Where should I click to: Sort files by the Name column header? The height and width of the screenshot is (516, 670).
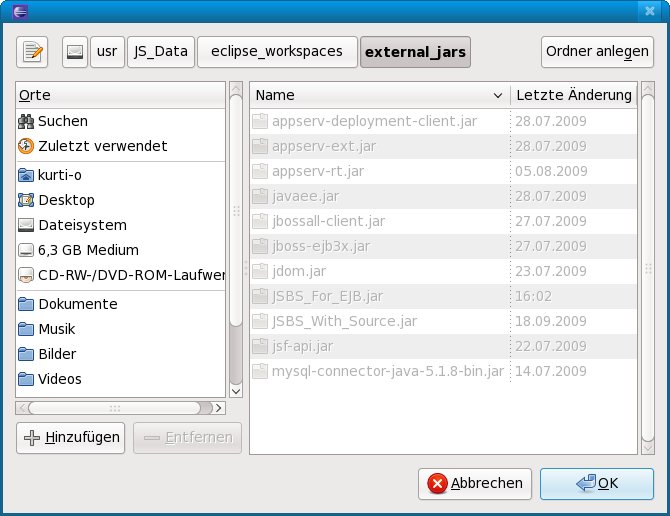click(378, 95)
